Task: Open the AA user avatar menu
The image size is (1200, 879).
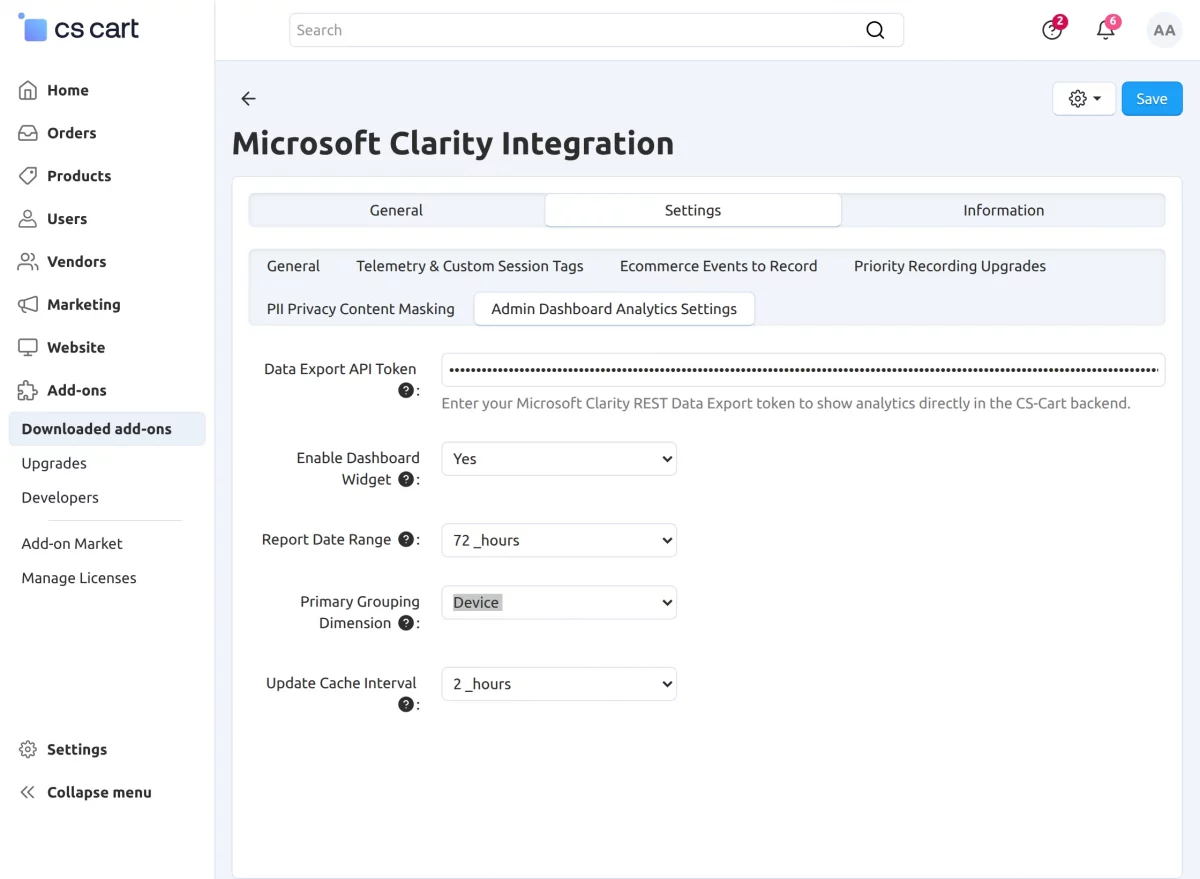Action: pos(1164,30)
